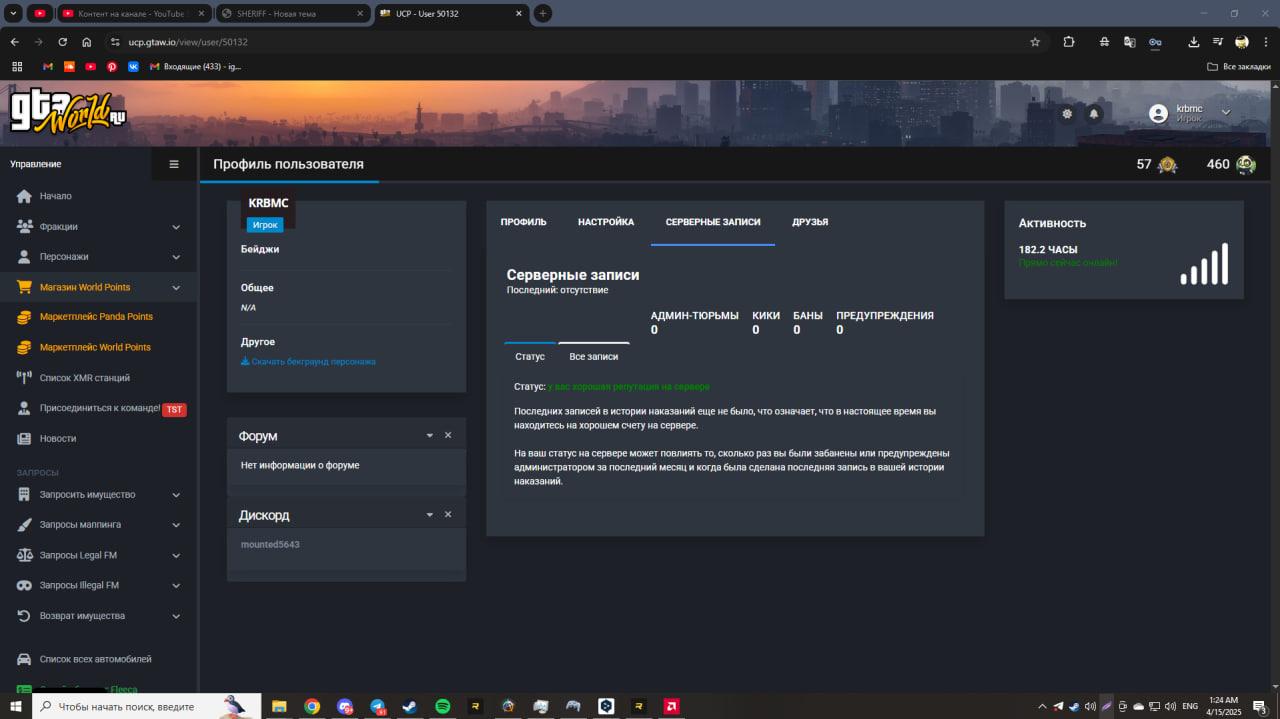Switch to Контент на канале YouTube tab
The image size is (1280, 719).
click(x=133, y=13)
